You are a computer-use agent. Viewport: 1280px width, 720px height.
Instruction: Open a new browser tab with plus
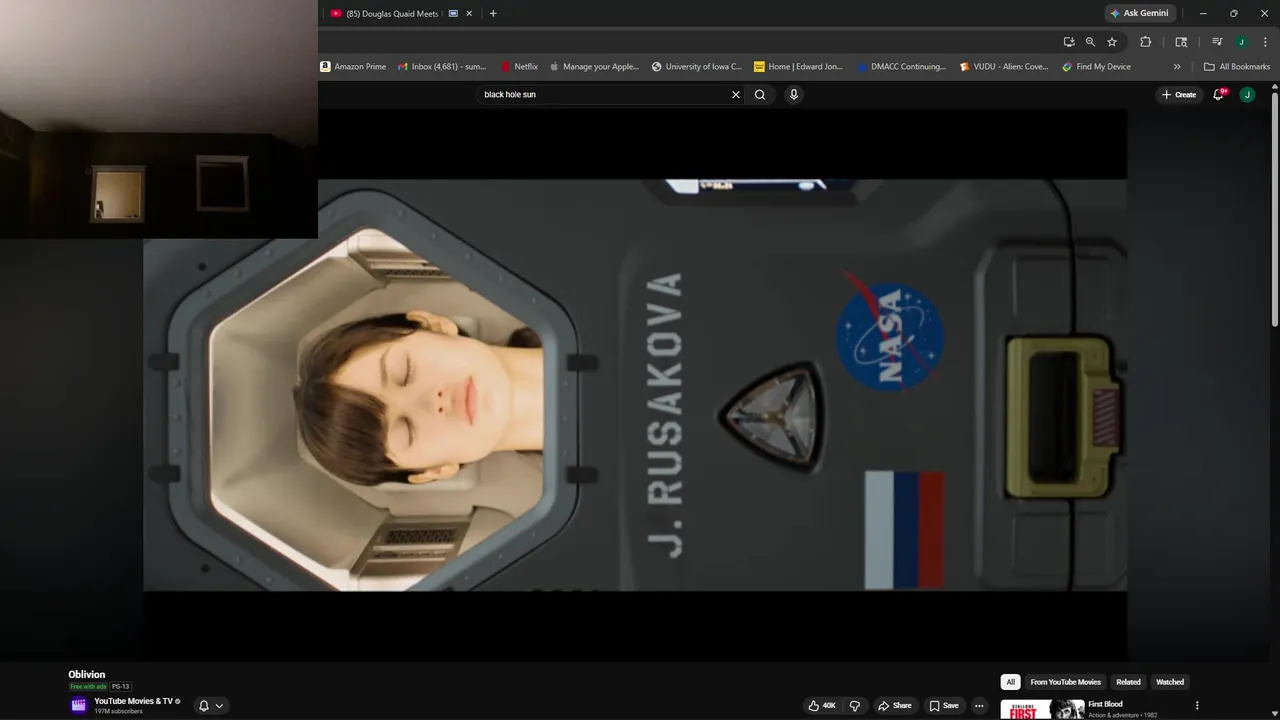tap(493, 14)
